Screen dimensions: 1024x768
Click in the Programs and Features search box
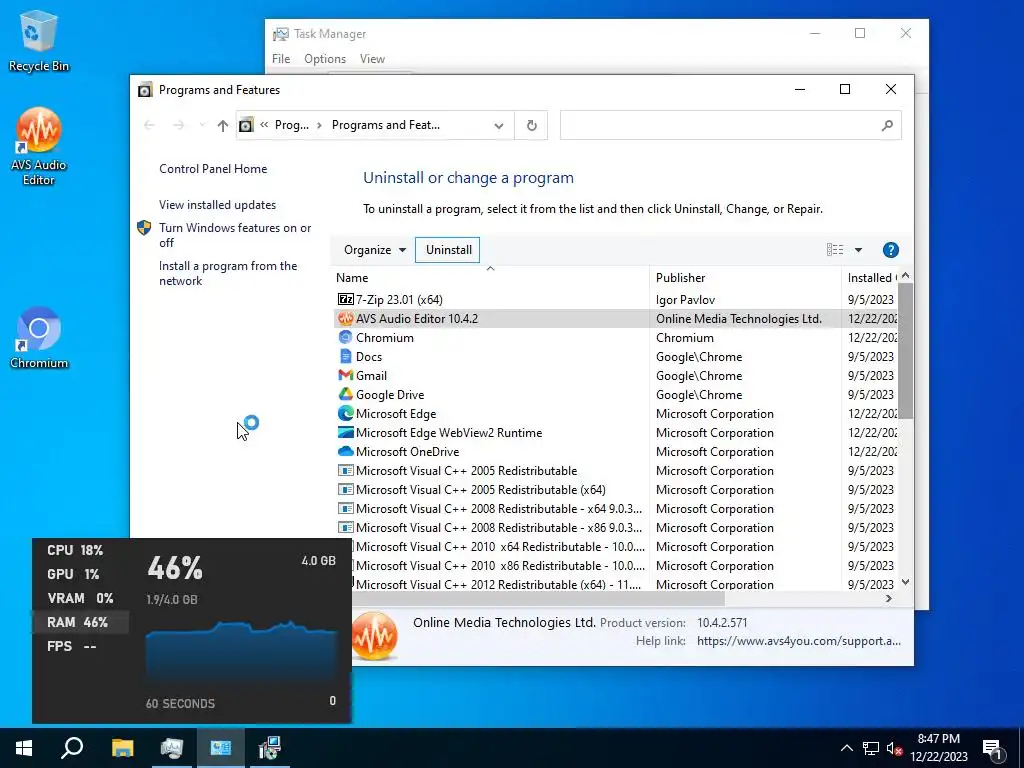click(x=730, y=125)
